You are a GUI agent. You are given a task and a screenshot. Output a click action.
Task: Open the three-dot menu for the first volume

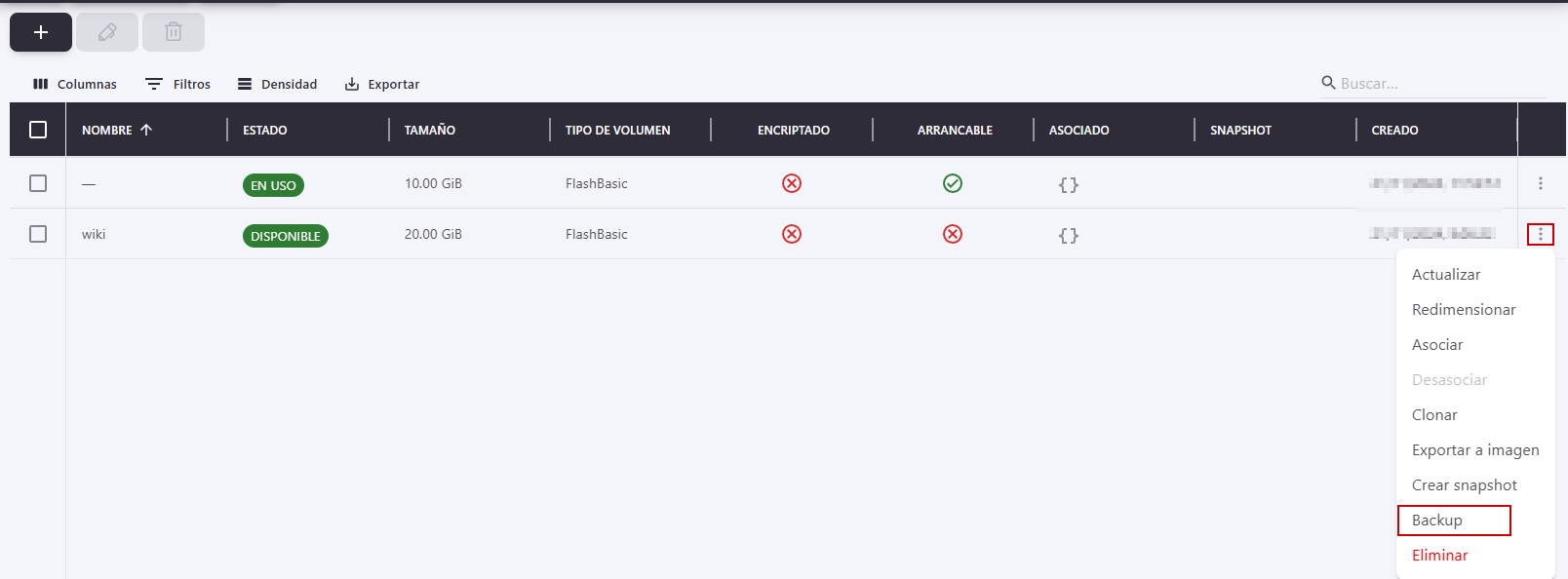point(1540,183)
